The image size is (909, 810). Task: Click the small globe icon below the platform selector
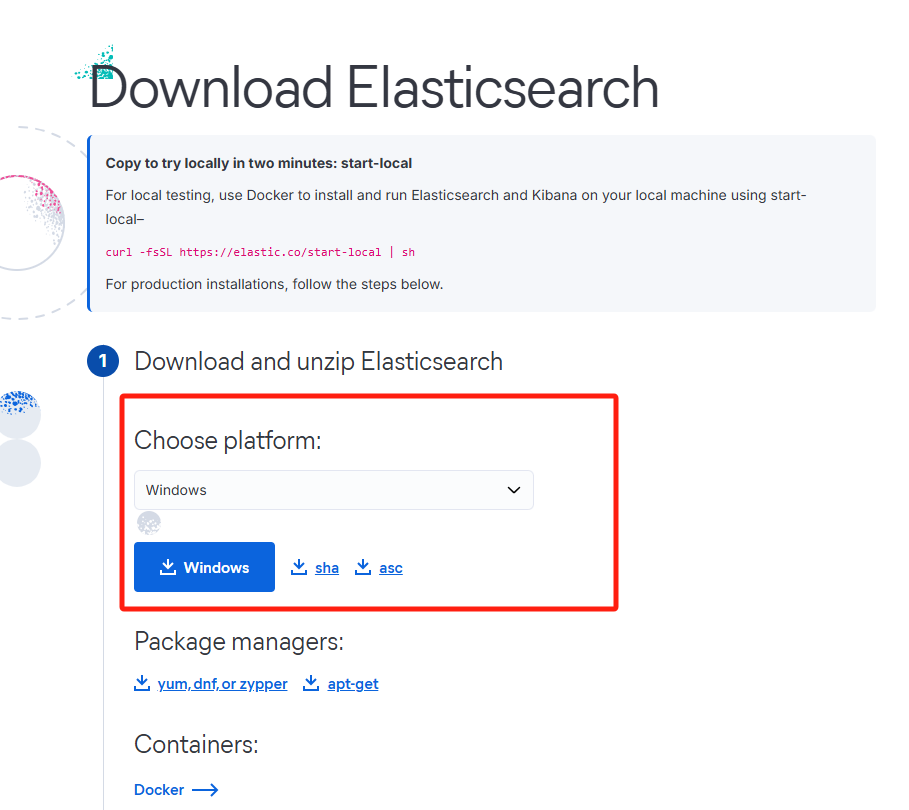pyautogui.click(x=149, y=522)
